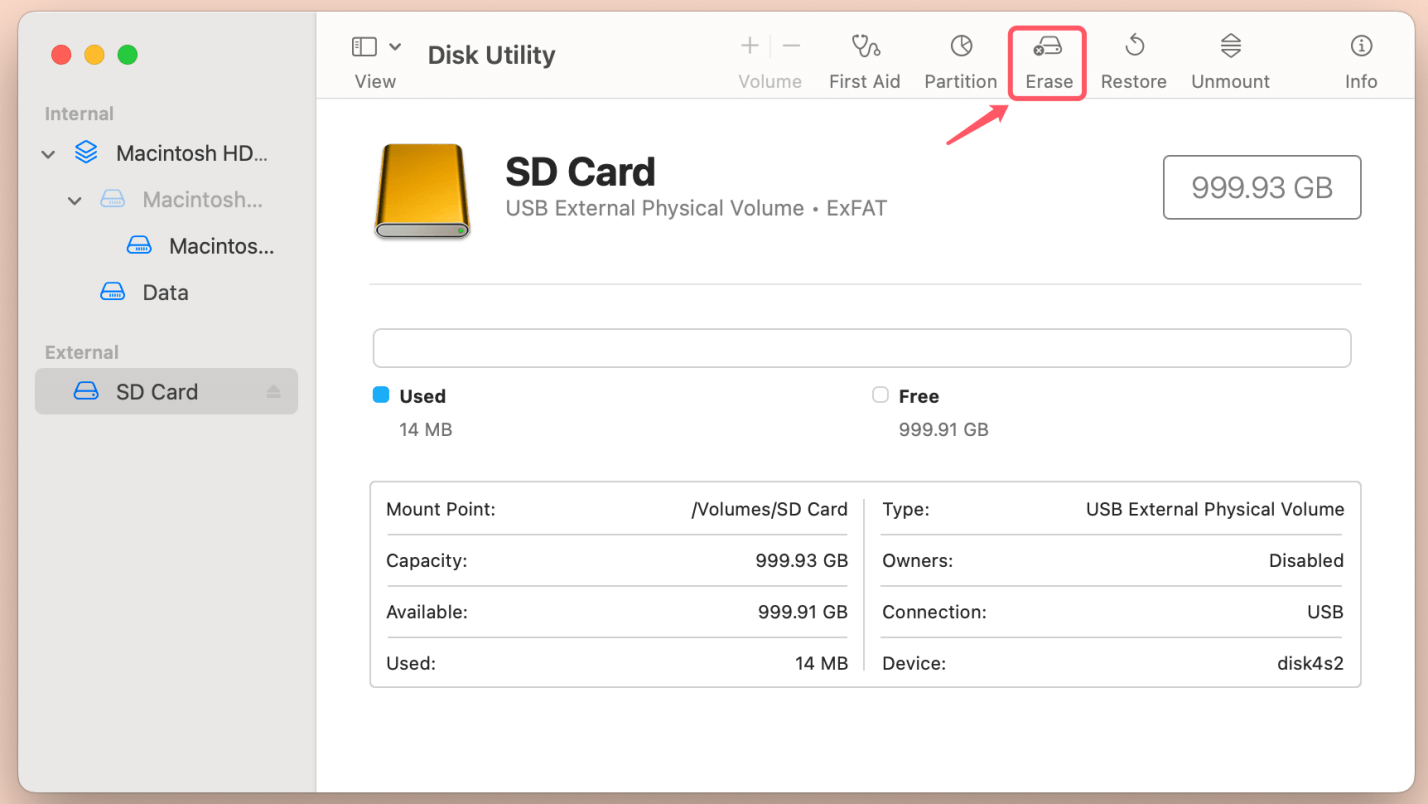
Task: Toggle the sidebar View button
Action: (x=364, y=47)
